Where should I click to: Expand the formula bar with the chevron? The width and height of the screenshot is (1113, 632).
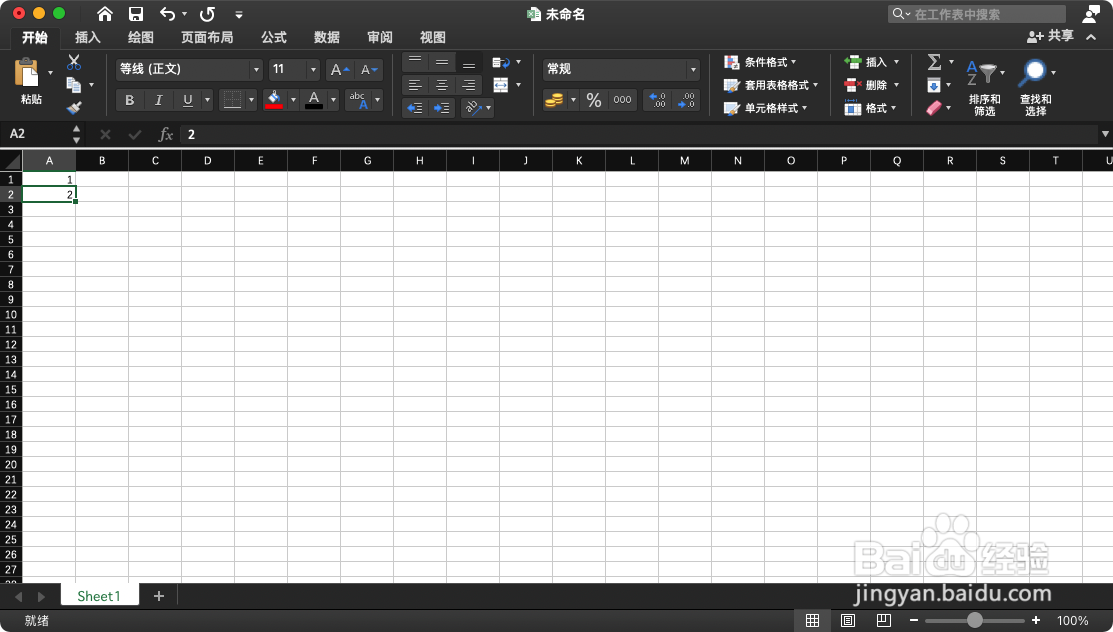click(x=1104, y=134)
